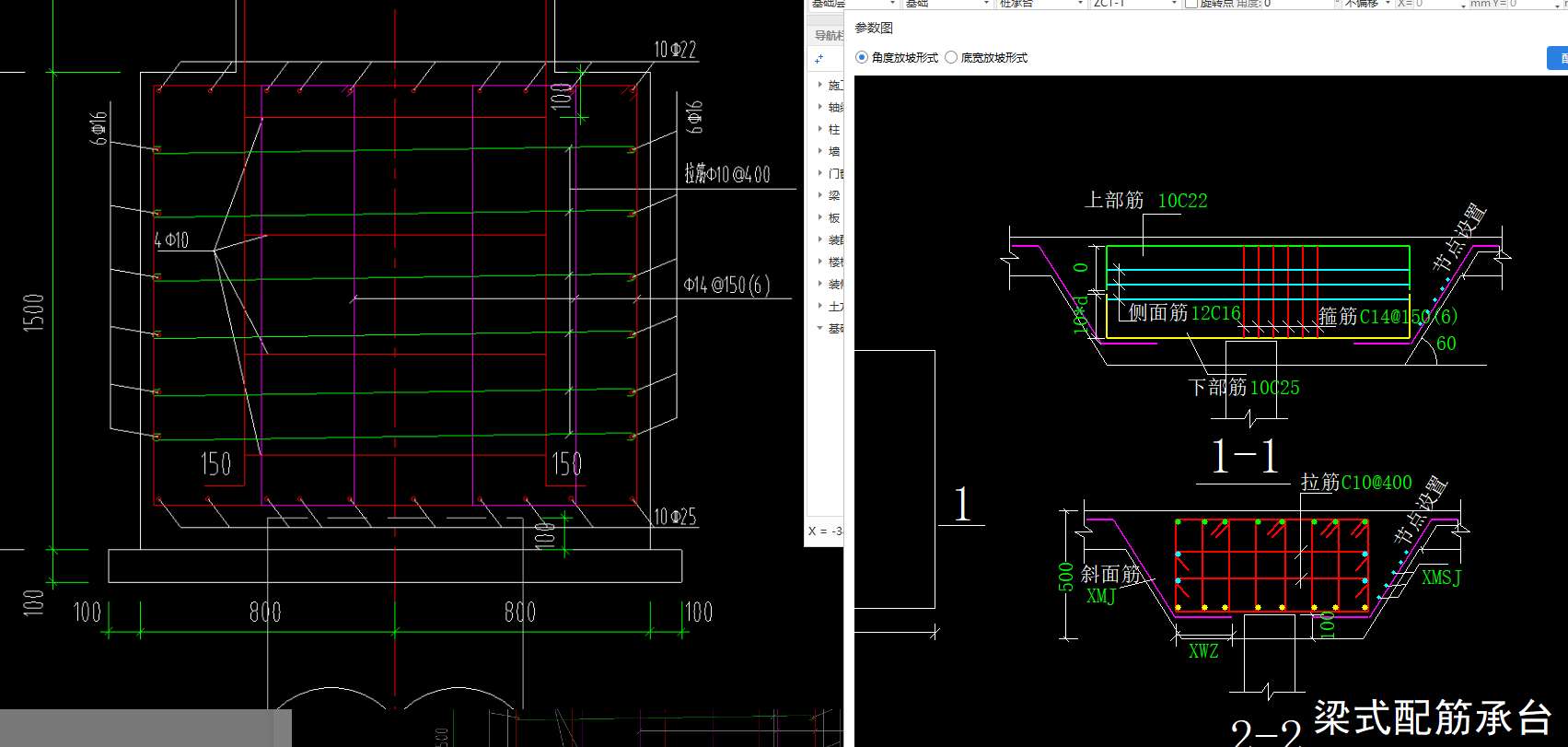Click 节点设置 label in section 1-1

[x=1459, y=238]
